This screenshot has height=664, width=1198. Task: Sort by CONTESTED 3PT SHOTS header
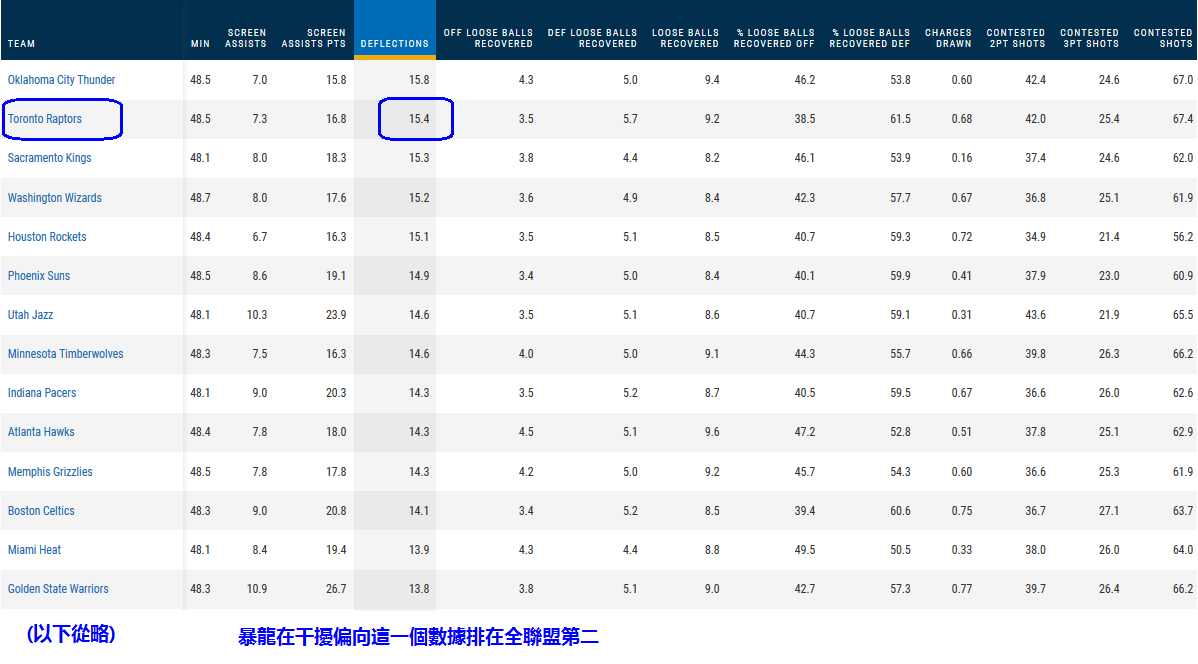click(x=1090, y=38)
